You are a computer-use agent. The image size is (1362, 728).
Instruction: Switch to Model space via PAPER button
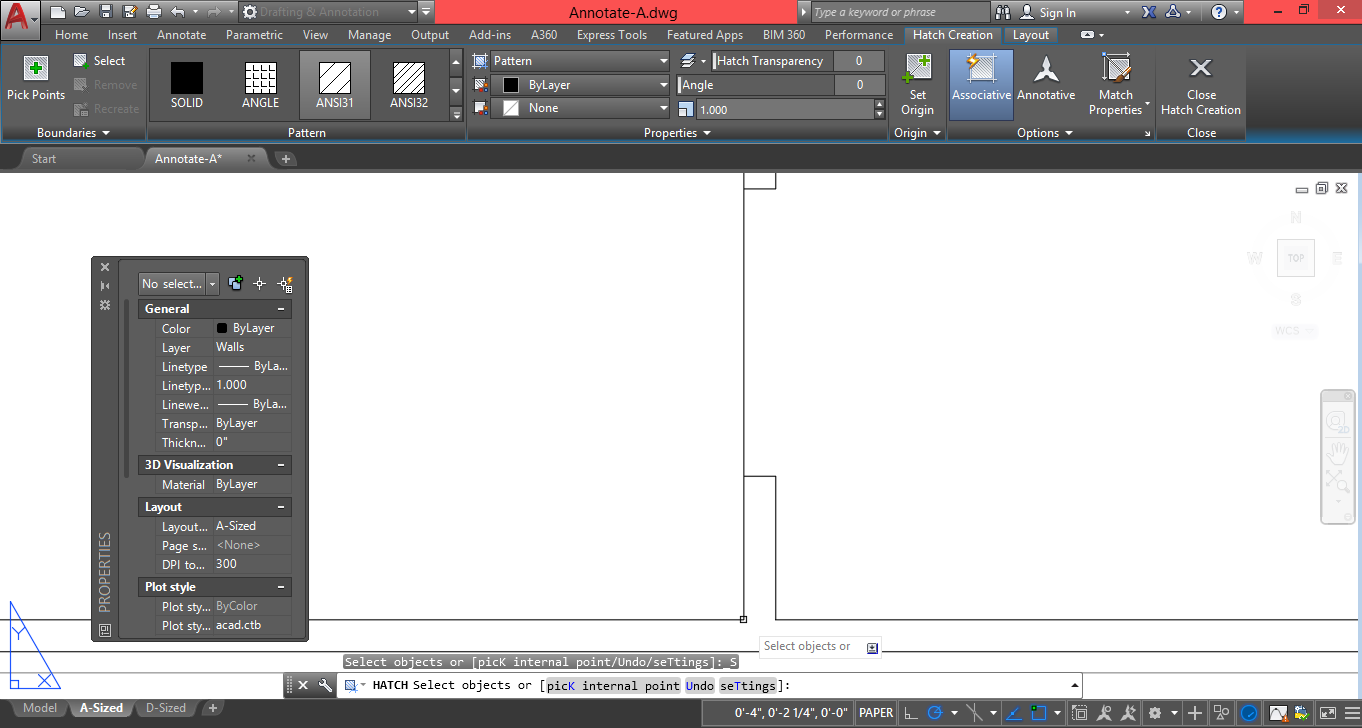(x=875, y=713)
